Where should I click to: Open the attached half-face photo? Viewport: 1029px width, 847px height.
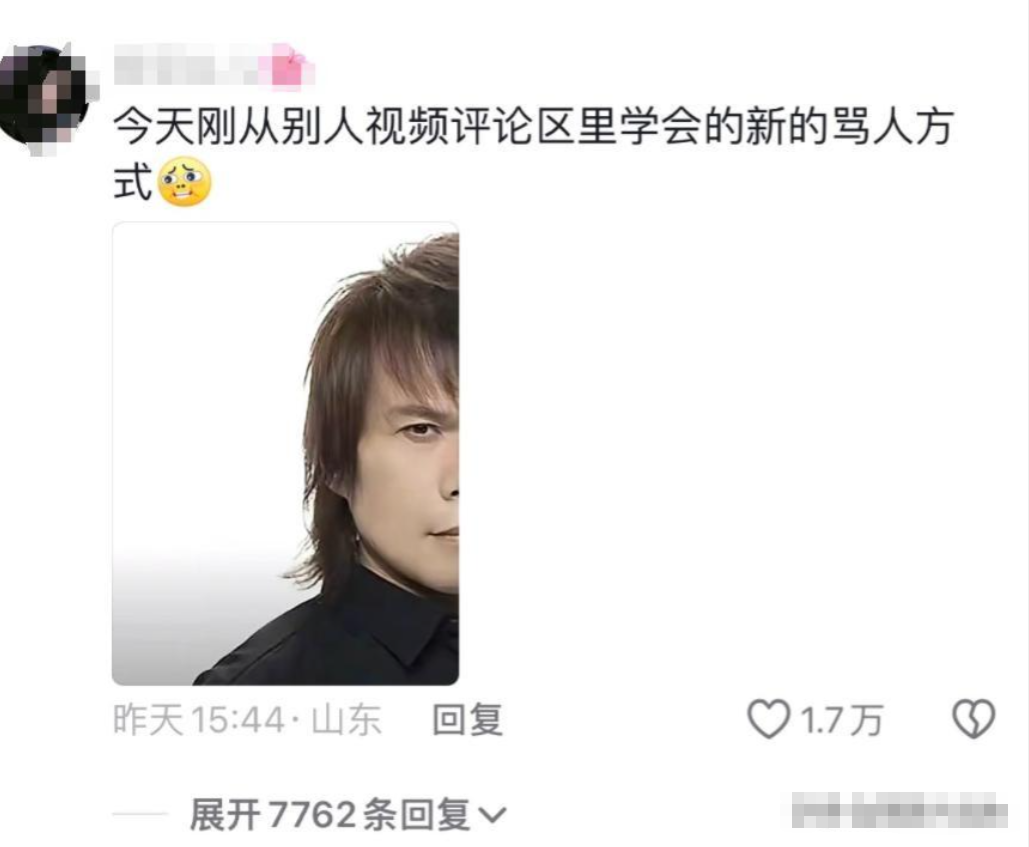click(285, 454)
